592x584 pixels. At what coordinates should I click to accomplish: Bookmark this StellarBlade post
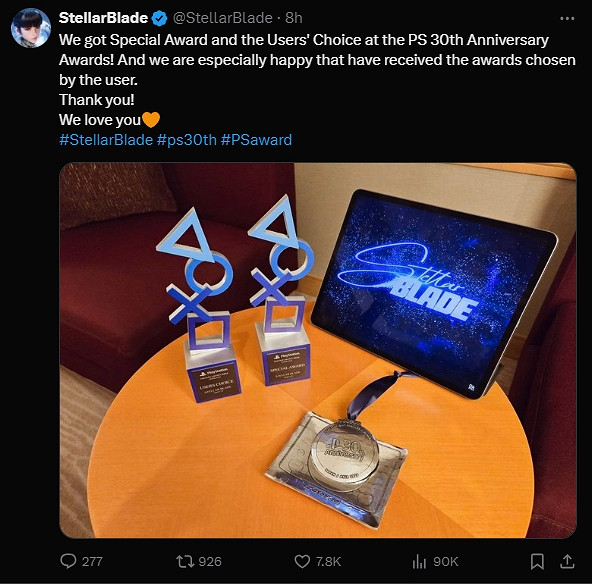537,561
